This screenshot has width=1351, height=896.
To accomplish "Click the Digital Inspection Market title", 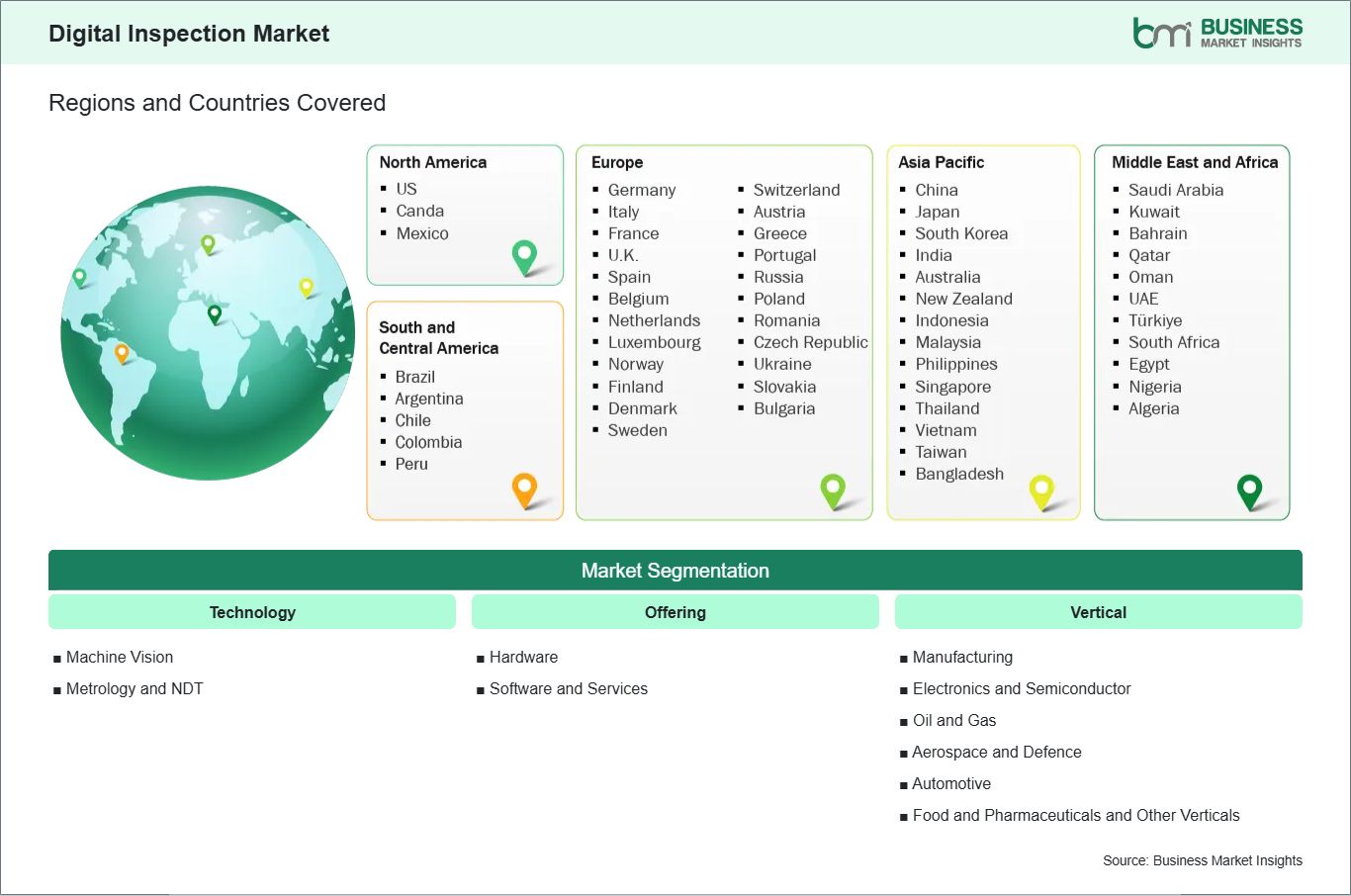I will click(x=189, y=34).
